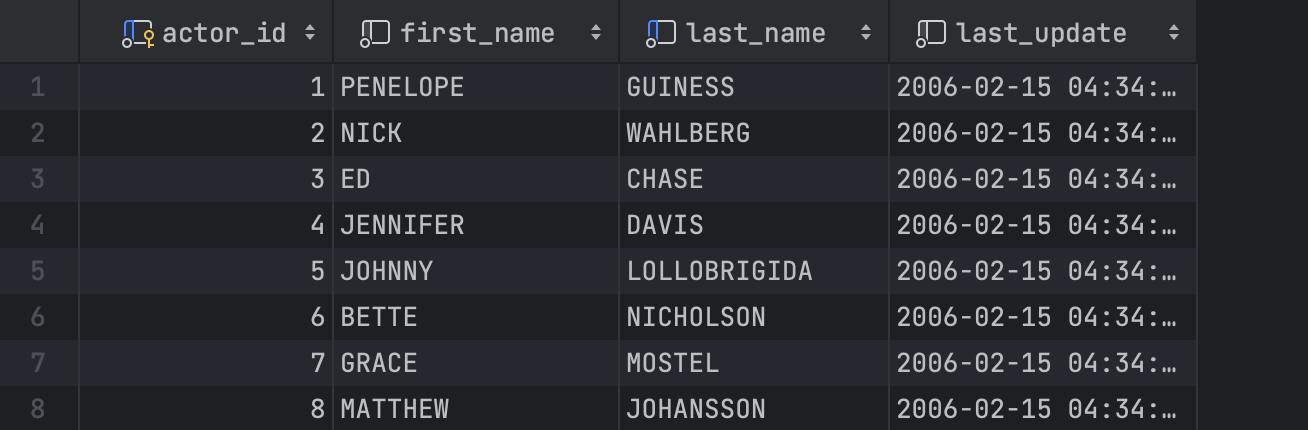This screenshot has width=1308, height=430.
Task: Click the first_name column type icon
Action: pyautogui.click(x=375, y=34)
